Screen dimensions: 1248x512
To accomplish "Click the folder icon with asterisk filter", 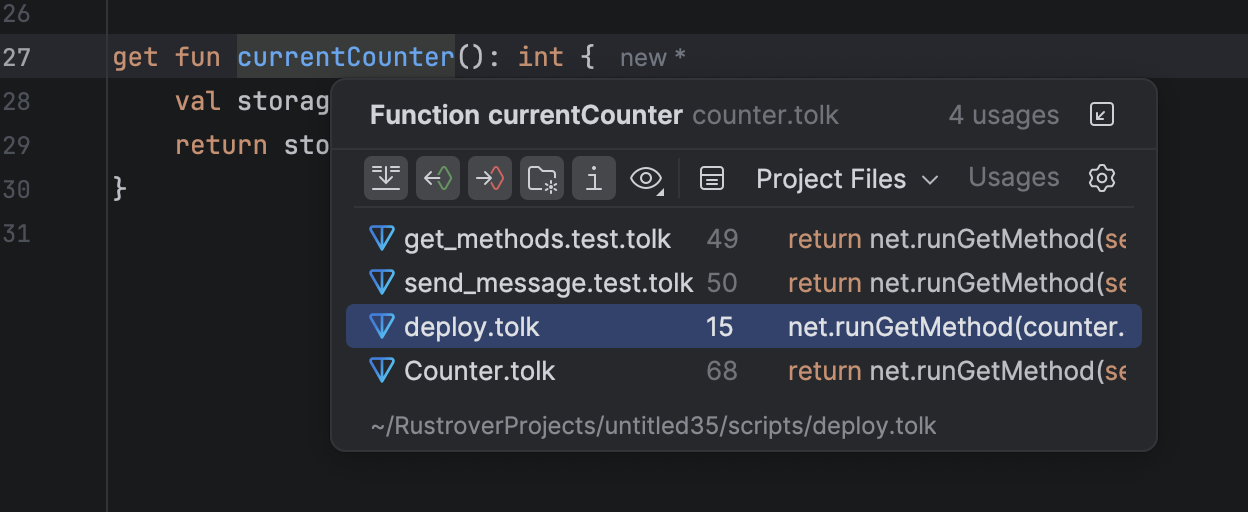I will [x=542, y=179].
